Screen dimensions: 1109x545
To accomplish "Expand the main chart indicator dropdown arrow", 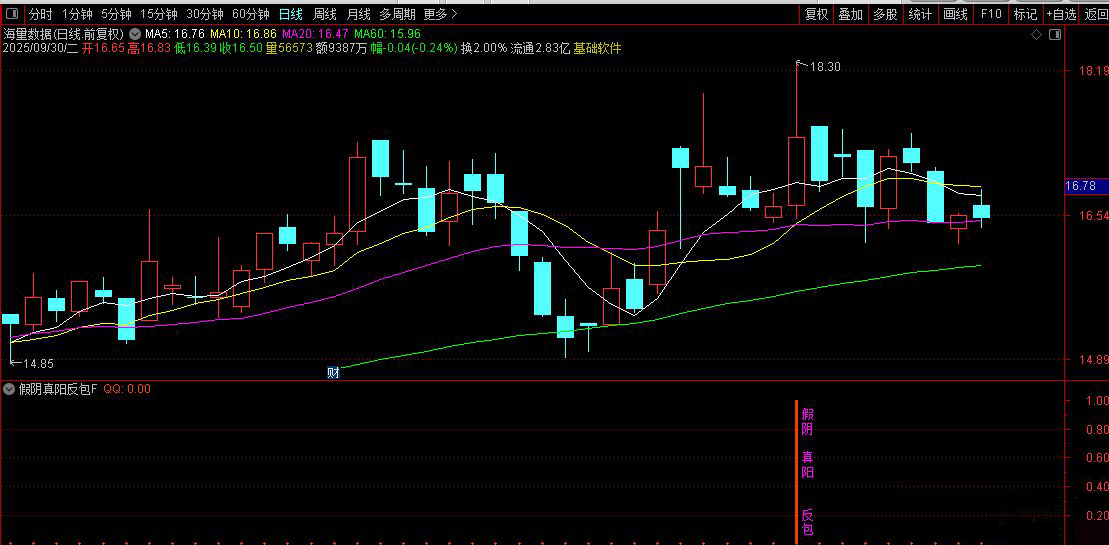I will point(135,34).
